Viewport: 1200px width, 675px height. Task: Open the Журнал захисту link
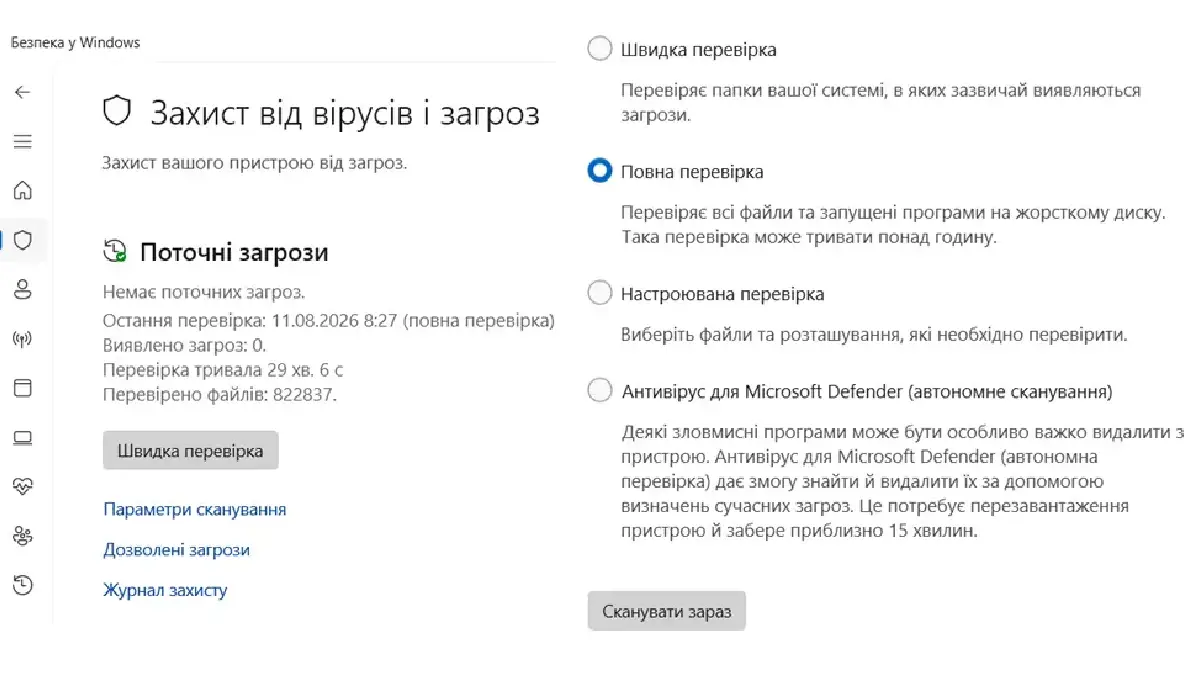tap(165, 590)
